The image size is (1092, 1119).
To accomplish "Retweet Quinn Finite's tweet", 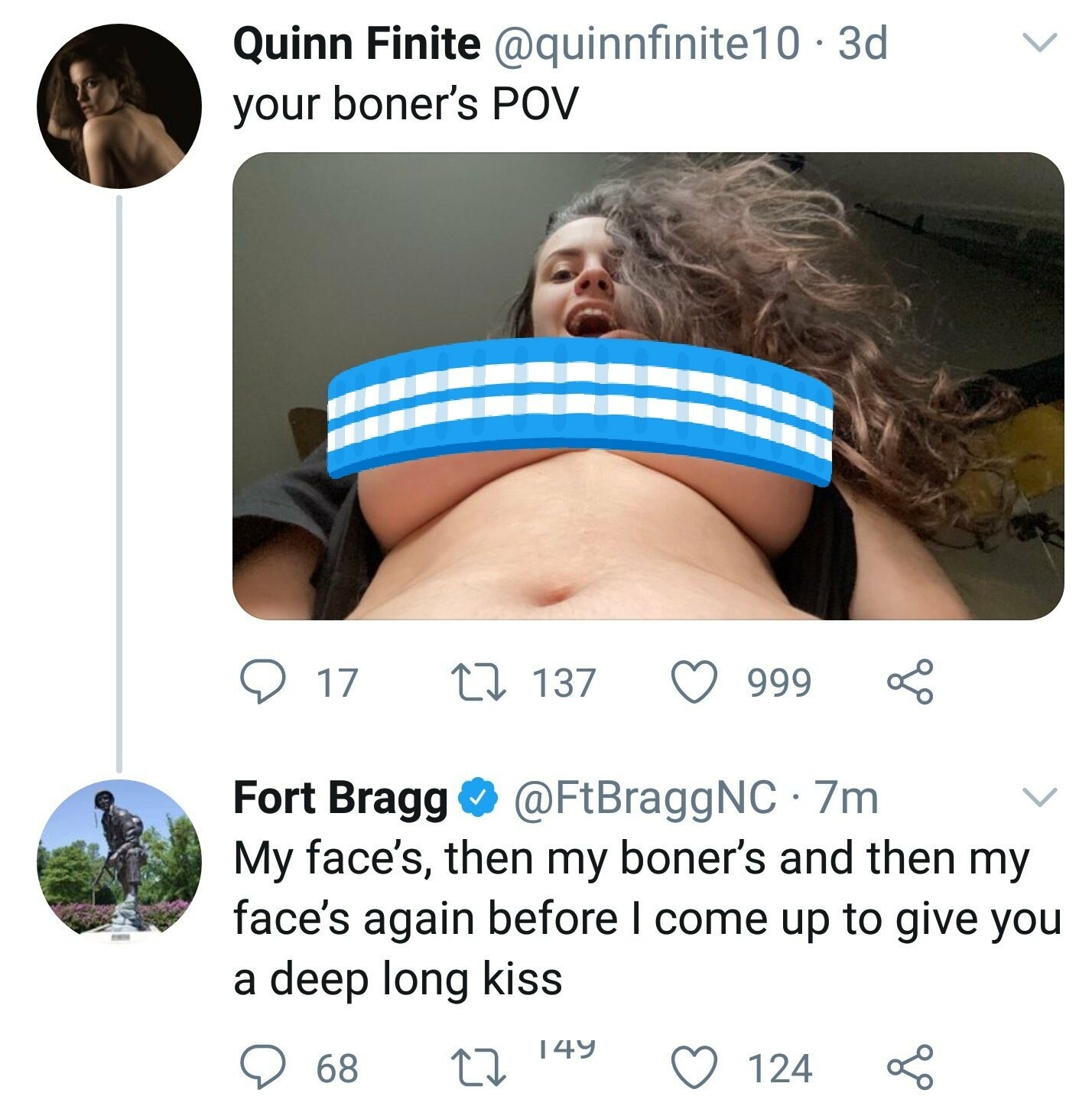I will (x=478, y=681).
